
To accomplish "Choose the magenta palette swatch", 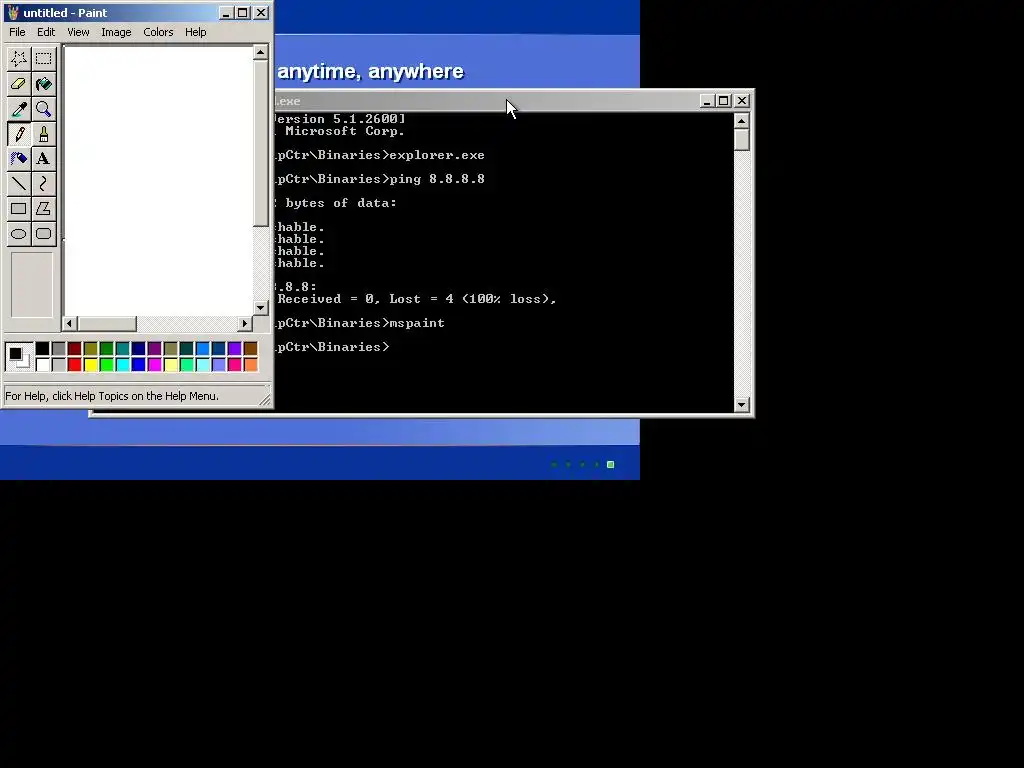I will [x=154, y=364].
